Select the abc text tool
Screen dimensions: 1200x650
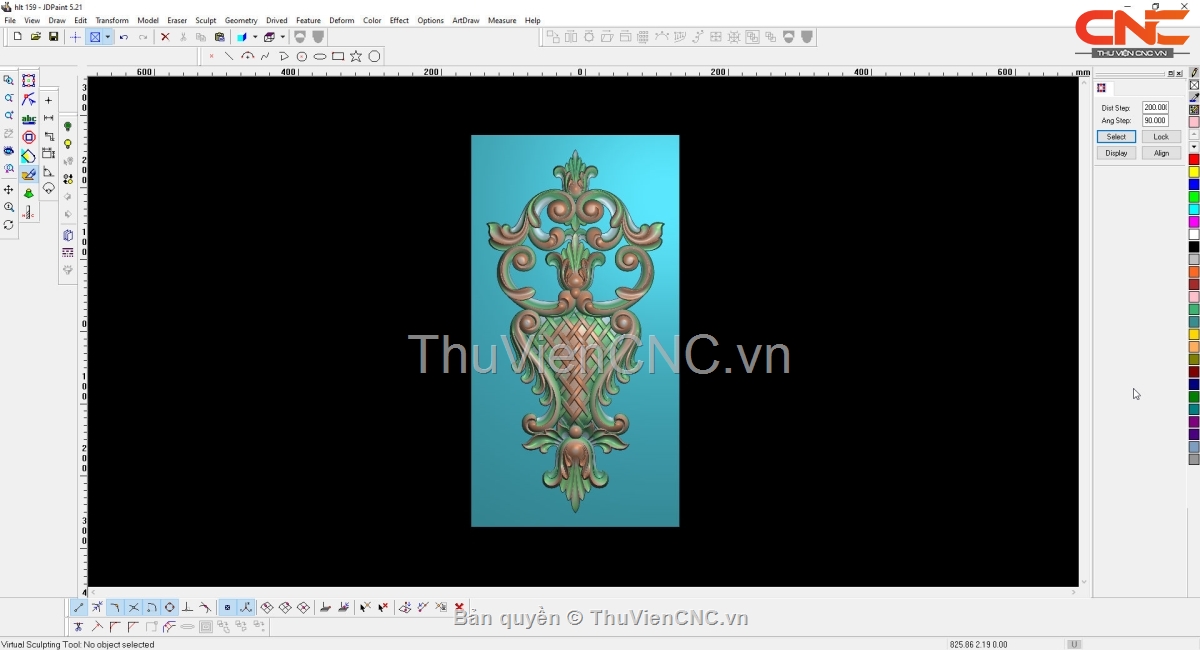(x=29, y=118)
